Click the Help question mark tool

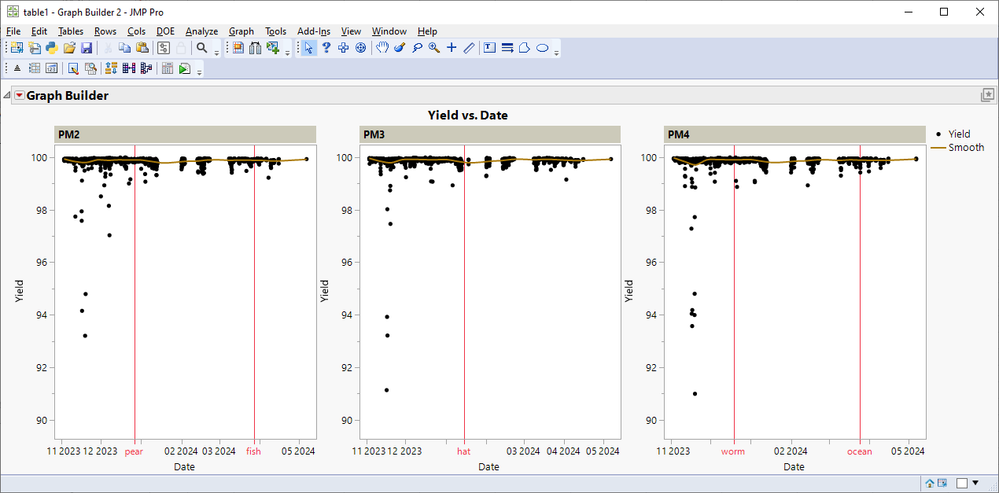point(326,48)
